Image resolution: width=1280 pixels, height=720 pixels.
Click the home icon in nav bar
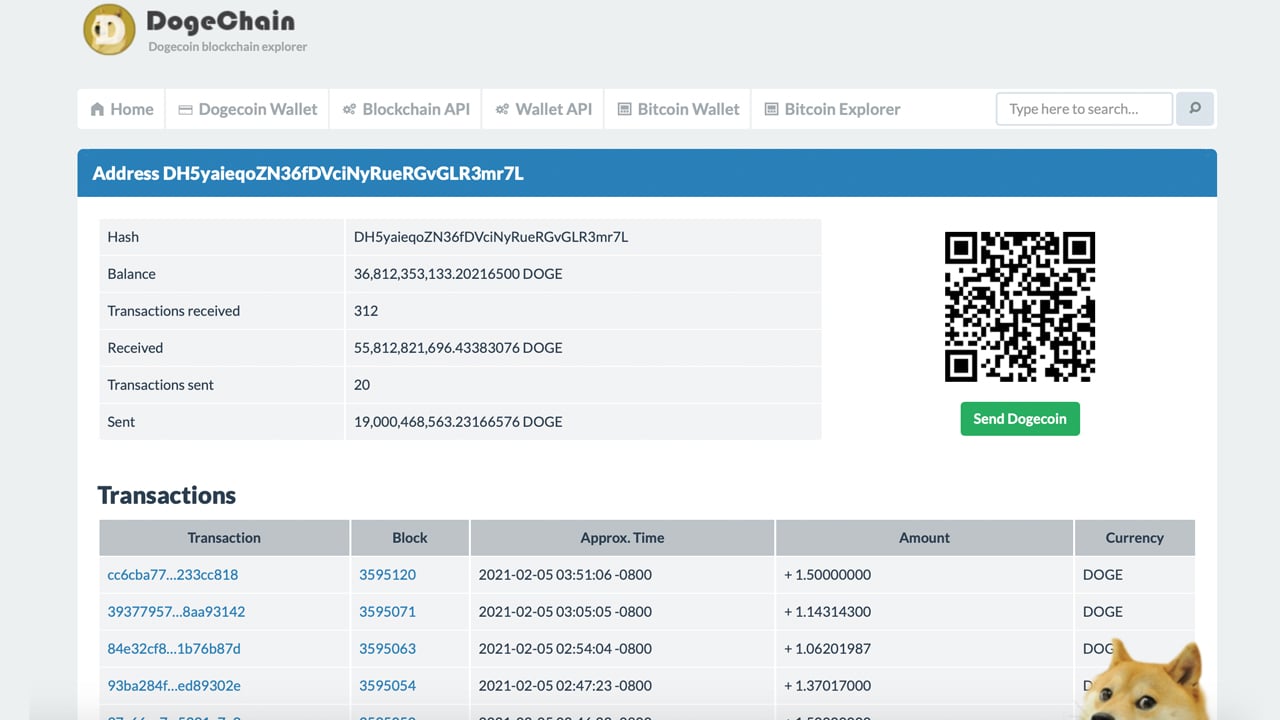pos(97,109)
